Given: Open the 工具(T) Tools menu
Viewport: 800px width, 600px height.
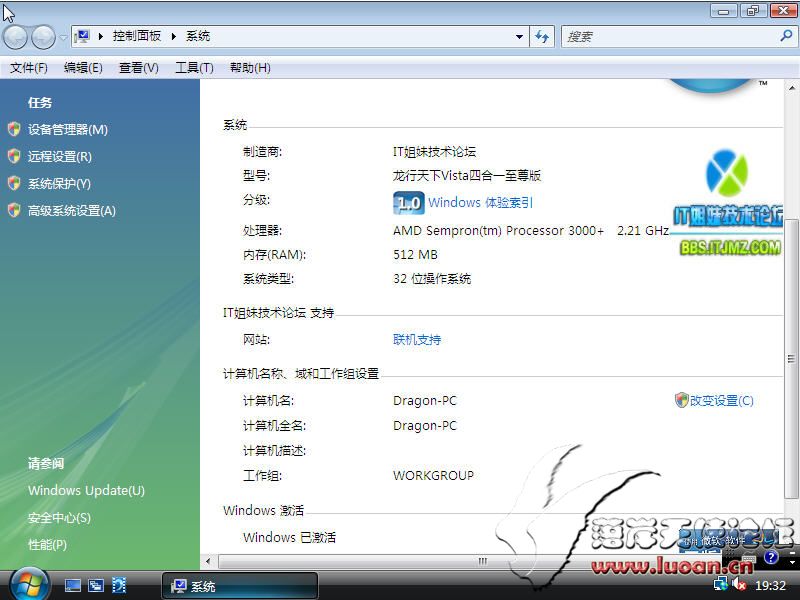Looking at the screenshot, I should [x=194, y=68].
